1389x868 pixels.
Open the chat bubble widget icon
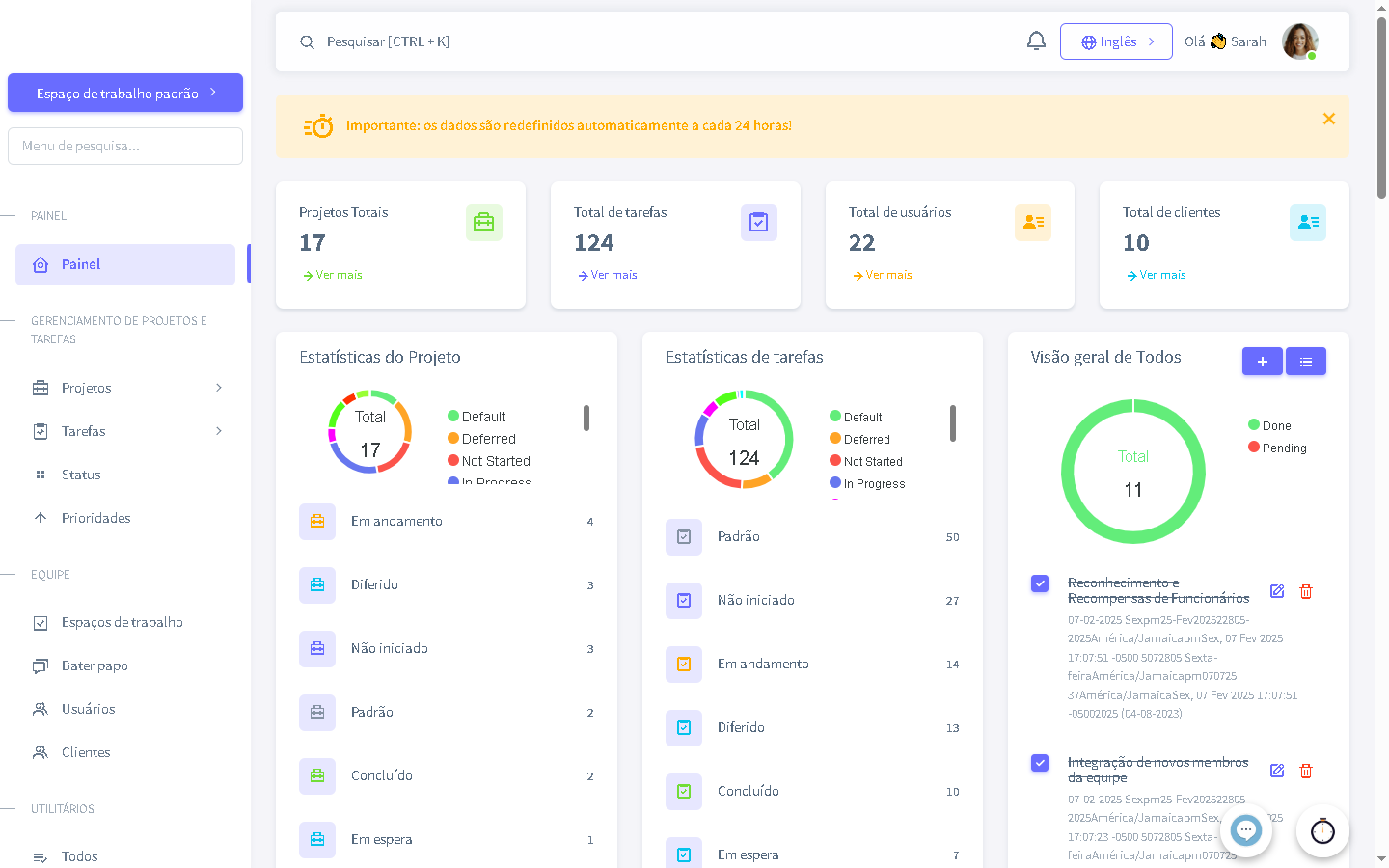pos(1245,830)
